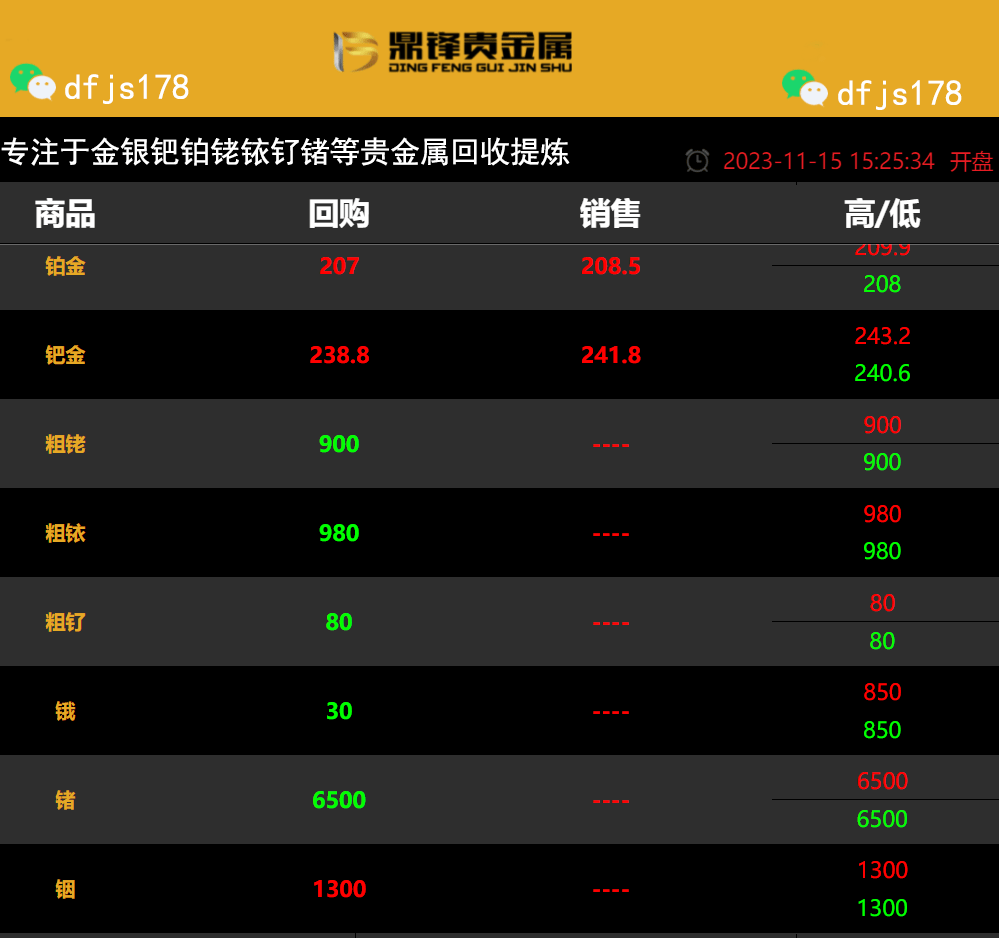The height and width of the screenshot is (938, 999).
Task: Open the 商品 column header
Action: pyautogui.click(x=65, y=213)
